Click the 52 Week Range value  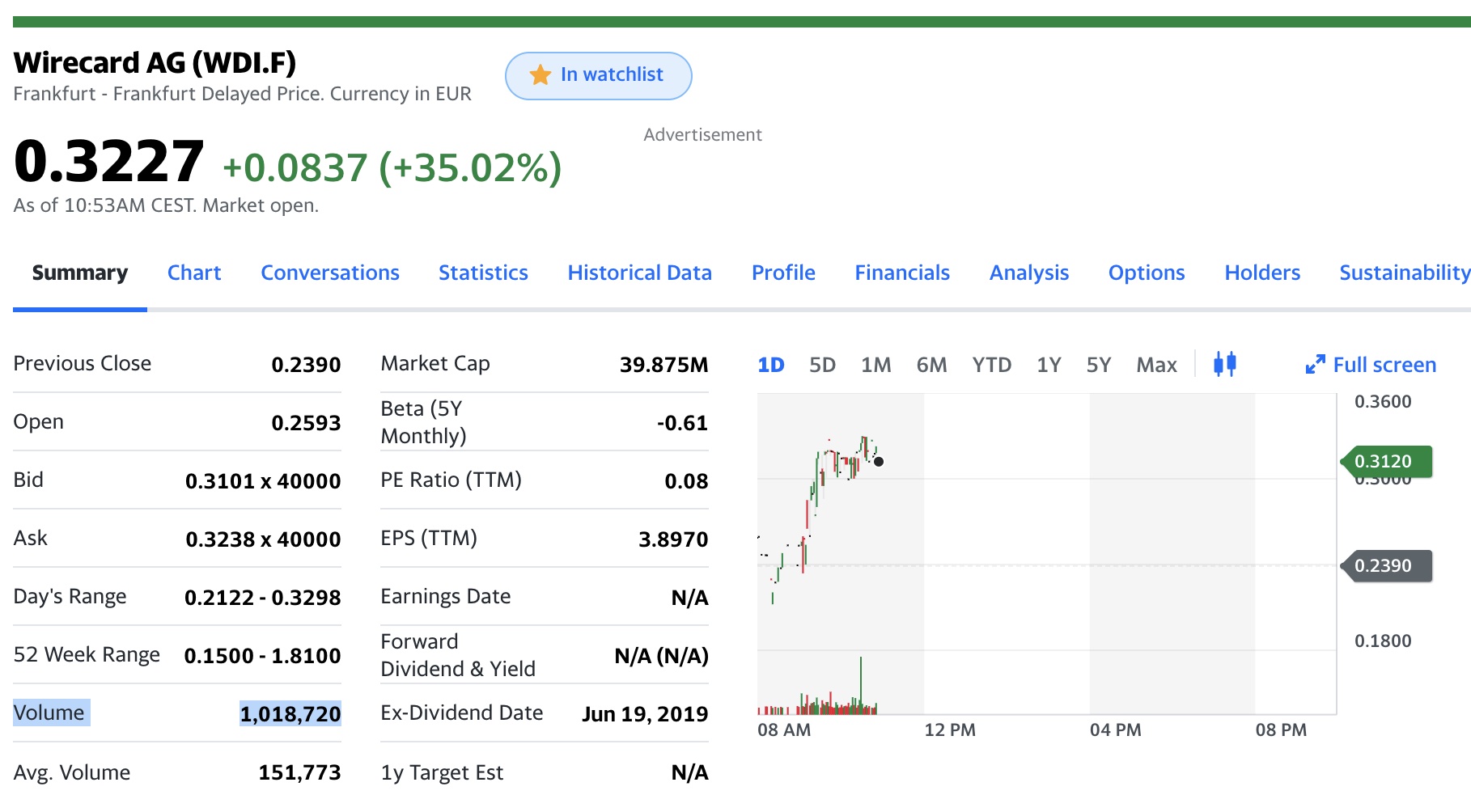(262, 656)
